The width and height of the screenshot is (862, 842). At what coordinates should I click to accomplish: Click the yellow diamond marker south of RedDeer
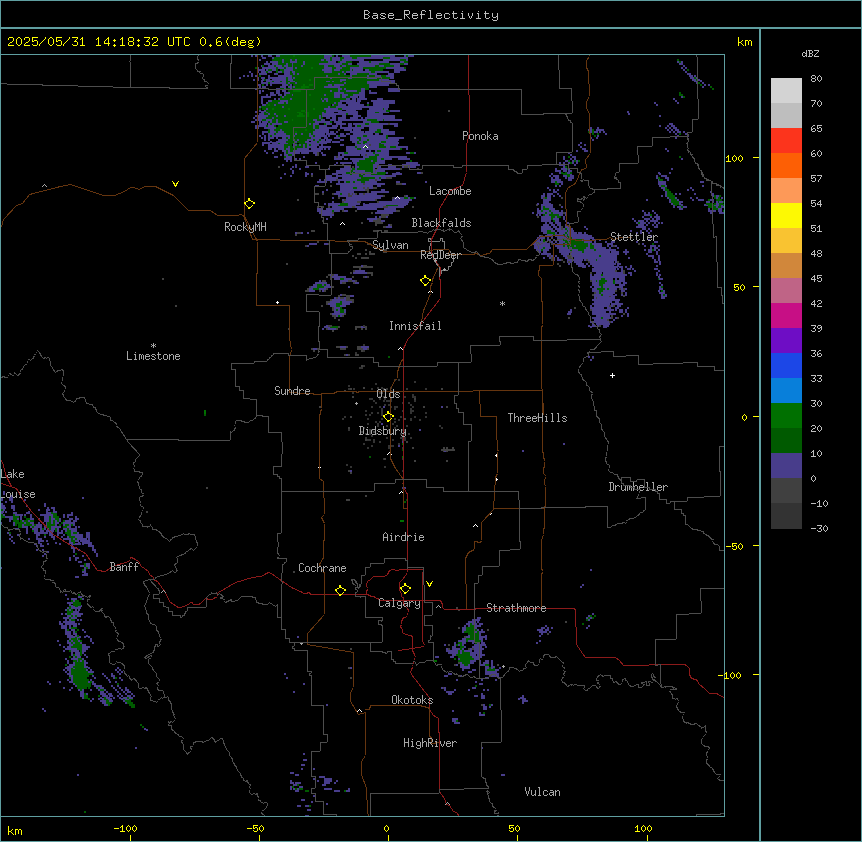tap(425, 281)
